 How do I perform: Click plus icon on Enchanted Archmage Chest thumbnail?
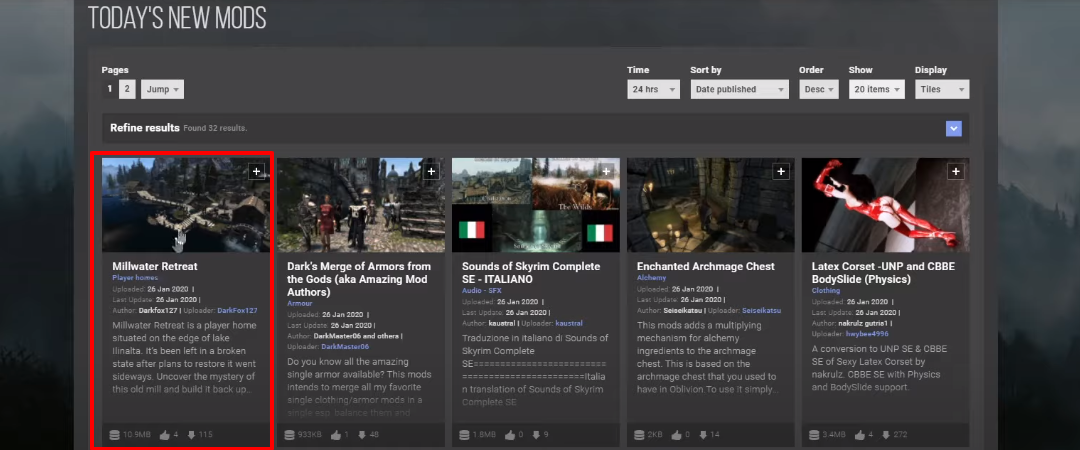[781, 171]
